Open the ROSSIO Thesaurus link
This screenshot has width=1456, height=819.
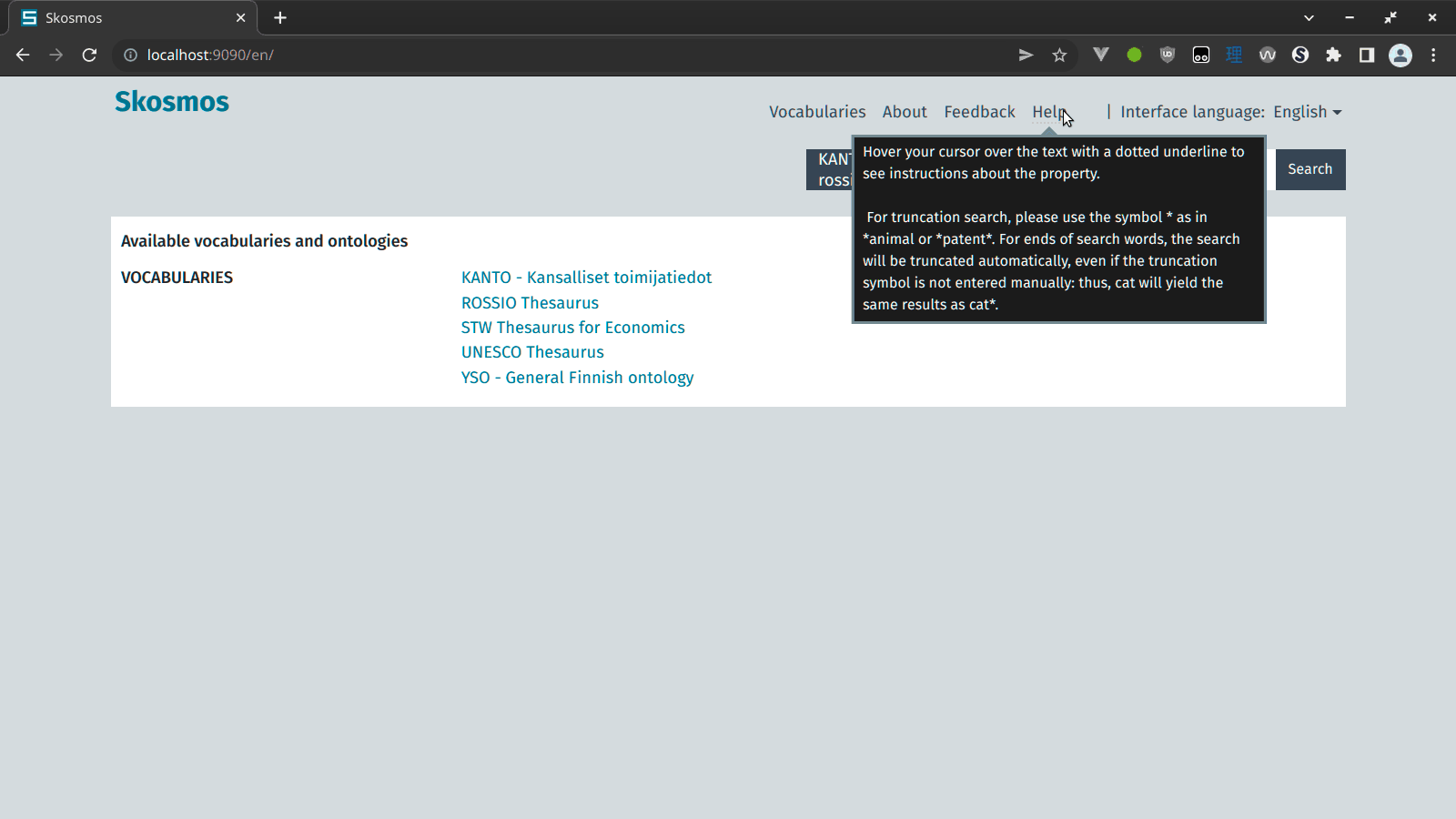click(530, 303)
